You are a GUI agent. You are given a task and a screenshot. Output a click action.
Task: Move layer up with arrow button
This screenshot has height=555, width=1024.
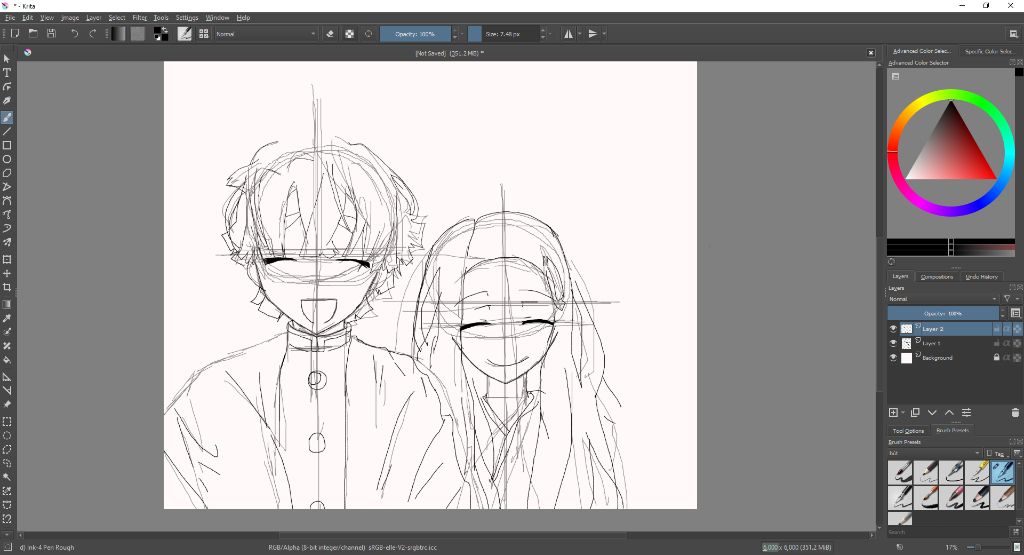point(949,412)
